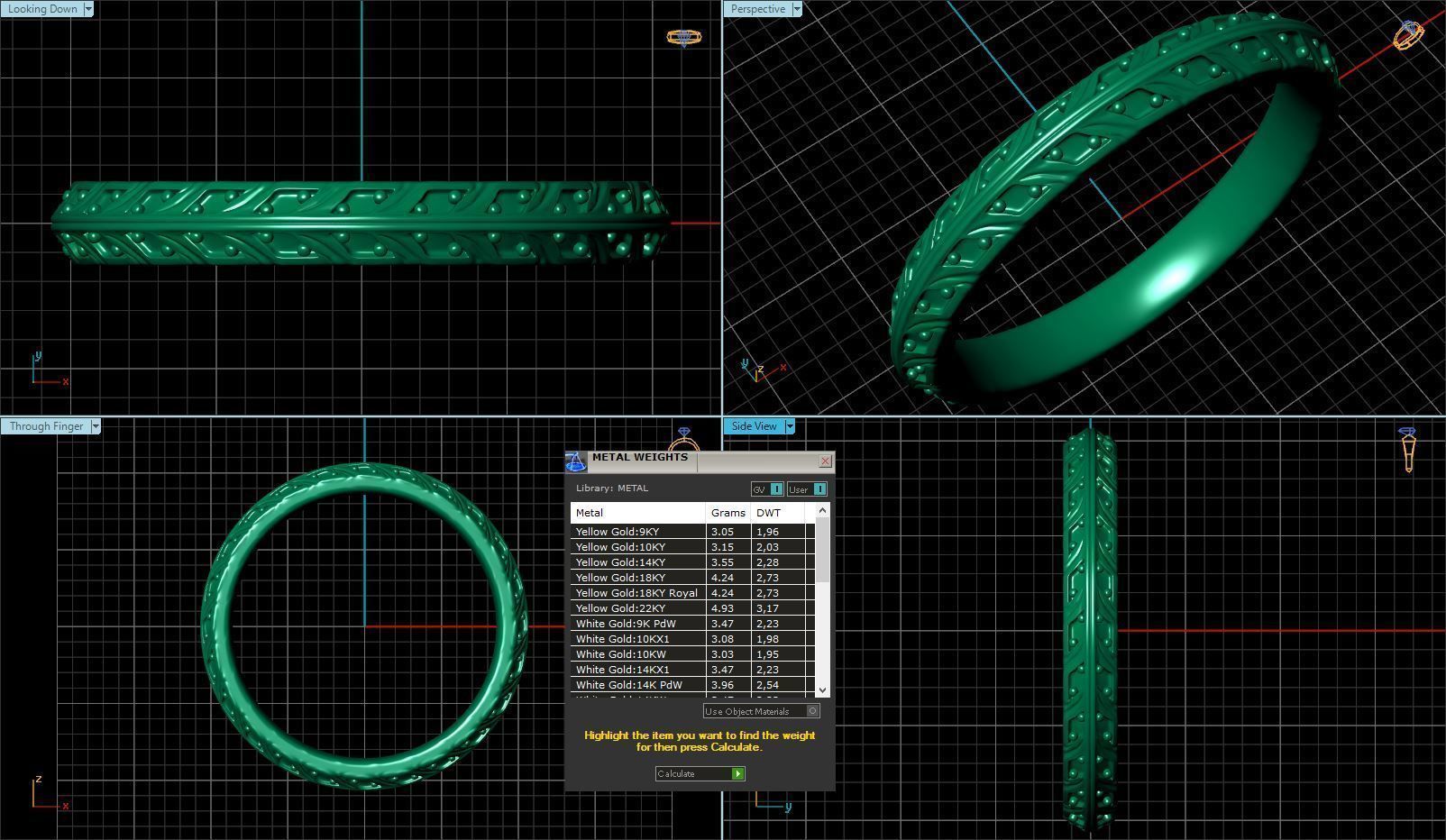Click the metal list scroll up arrow
This screenshot has width=1446, height=840.
coord(822,511)
